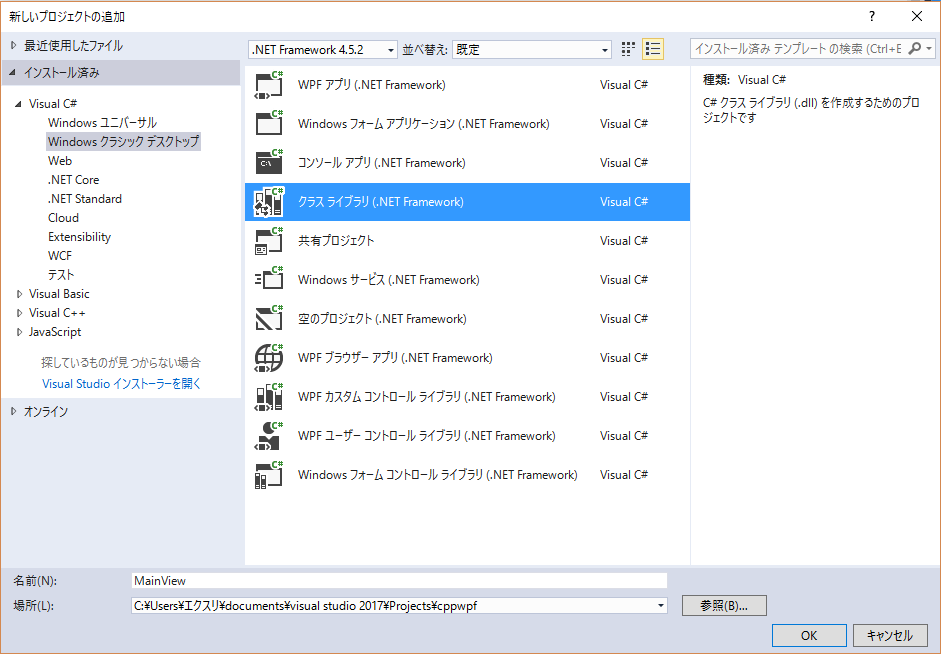Select the WPF ブラウザー アプリ template
The width and height of the screenshot is (941, 654).
[395, 357]
